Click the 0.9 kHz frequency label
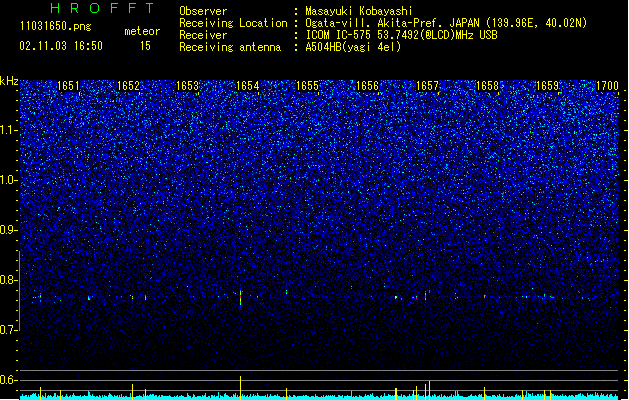Screen dimensions: 629x400 pyautogui.click(x=9, y=230)
